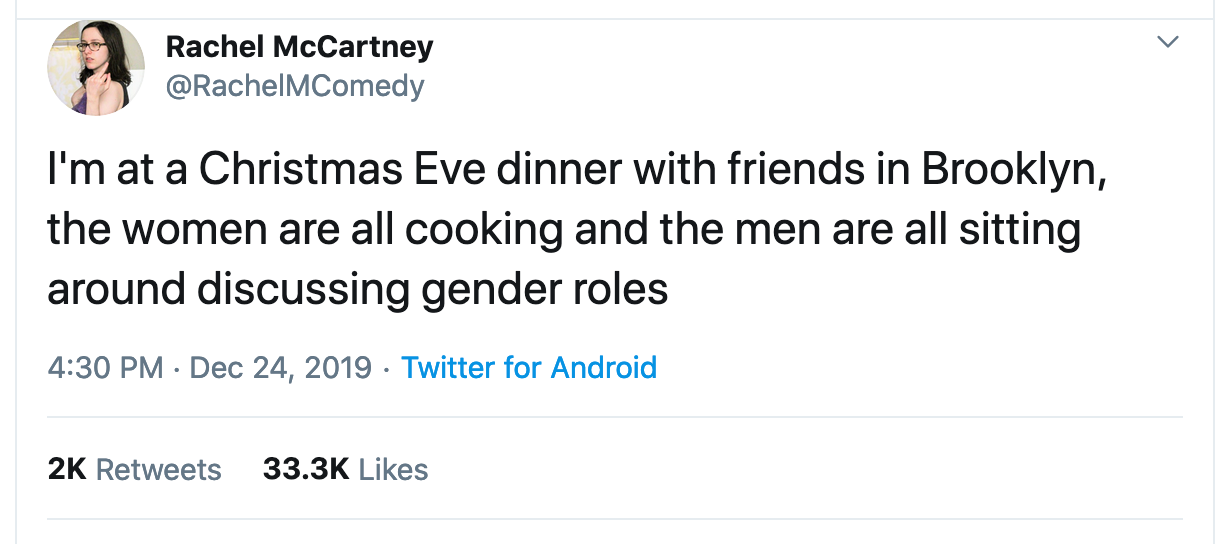
Task: Click the Likes label
Action: (393, 469)
